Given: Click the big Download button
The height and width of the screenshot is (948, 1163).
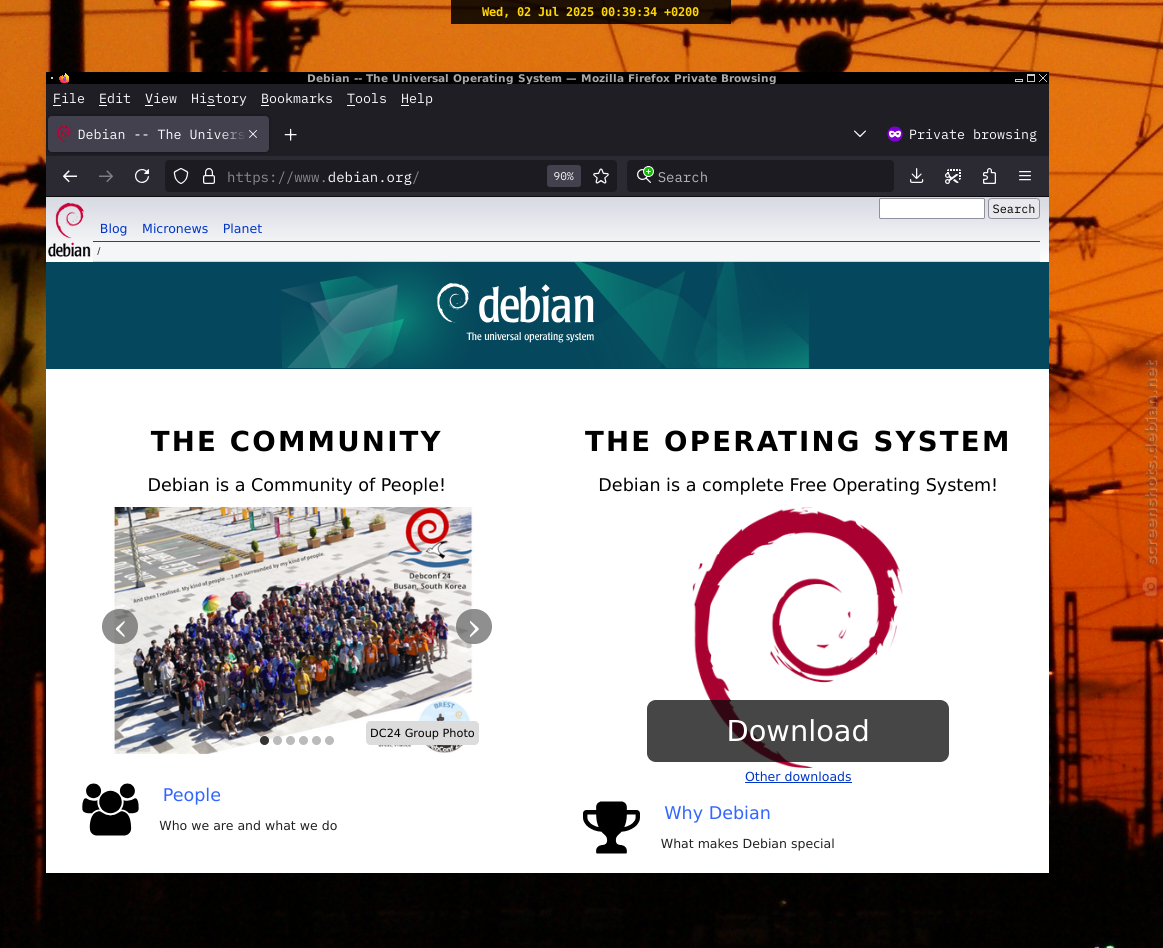Looking at the screenshot, I should pos(797,731).
